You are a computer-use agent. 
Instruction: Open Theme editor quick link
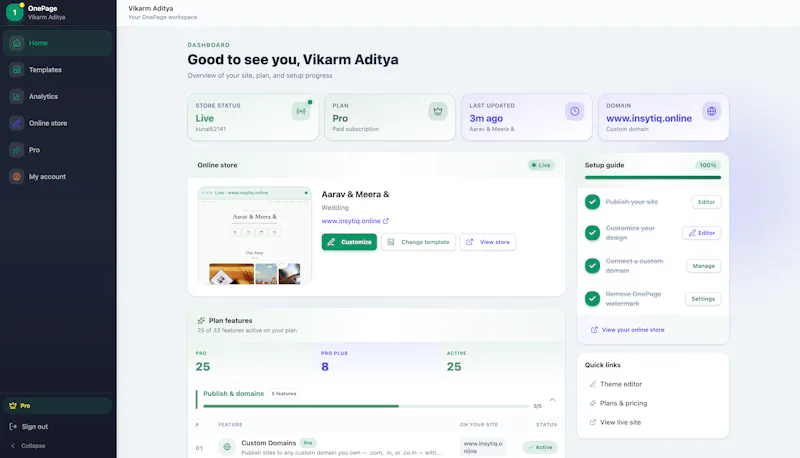pyautogui.click(x=621, y=384)
